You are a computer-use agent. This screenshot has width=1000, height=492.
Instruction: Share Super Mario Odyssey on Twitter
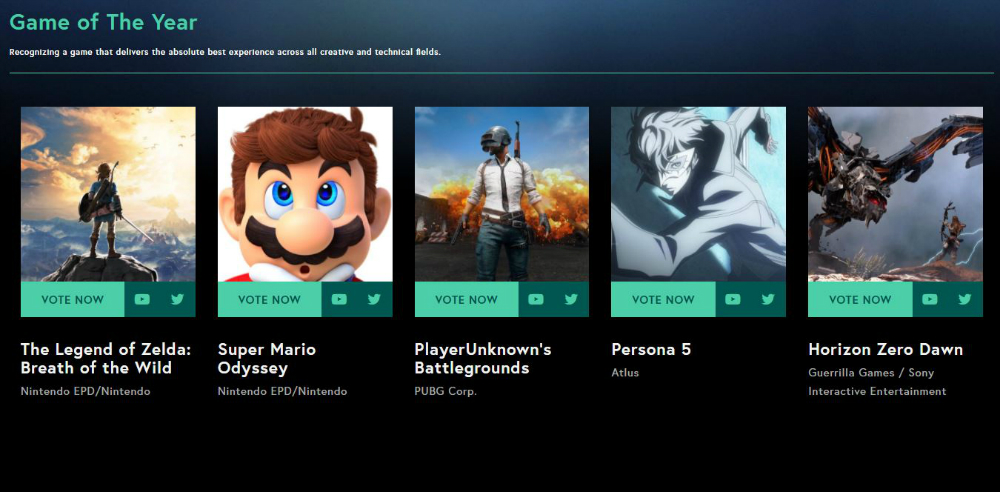[x=374, y=299]
